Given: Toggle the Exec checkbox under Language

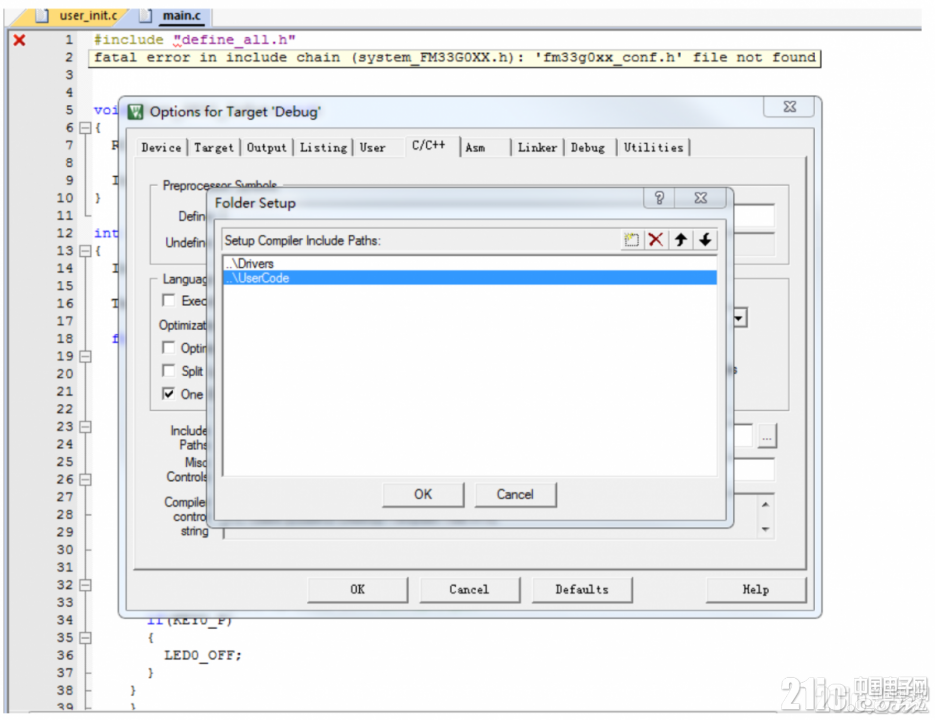Looking at the screenshot, I should pos(169,301).
